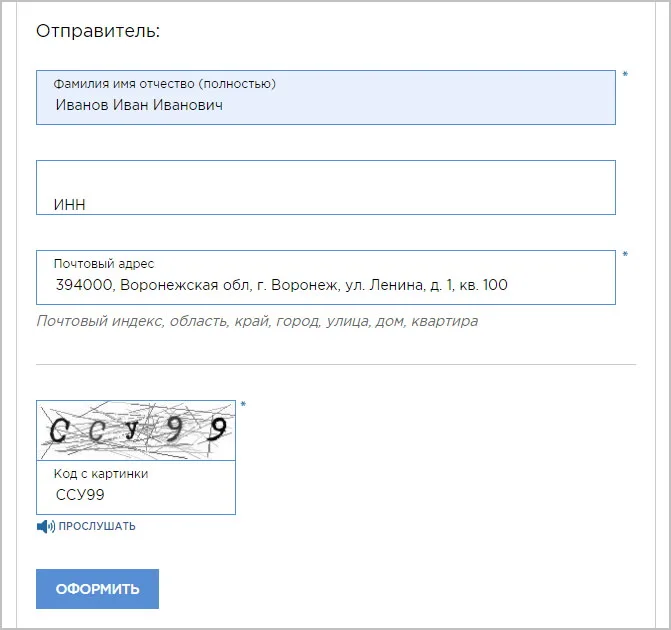
Task: Click the asterisk next to the captcha image
Action: click(243, 404)
